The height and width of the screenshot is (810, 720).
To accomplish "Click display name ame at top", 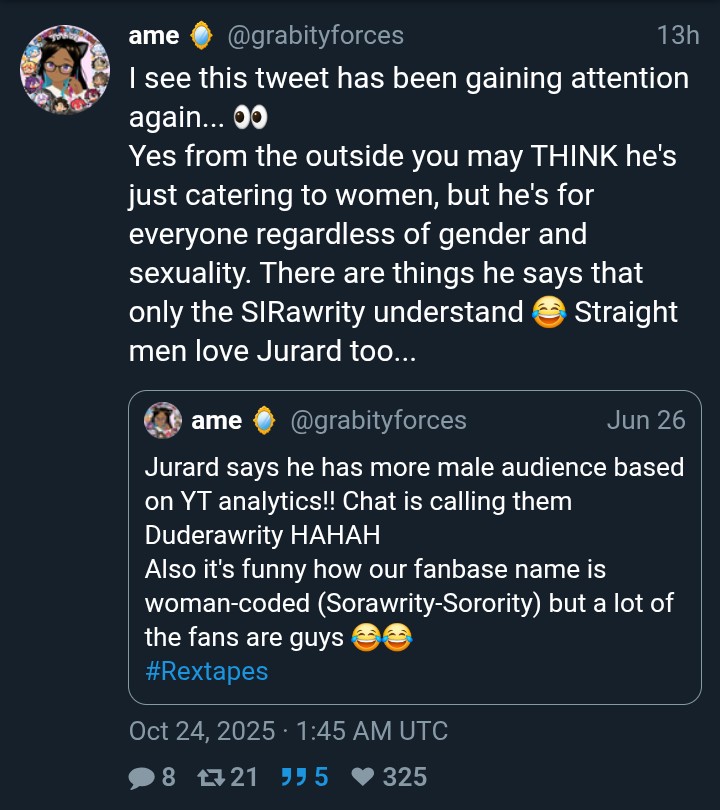I will (154, 36).
